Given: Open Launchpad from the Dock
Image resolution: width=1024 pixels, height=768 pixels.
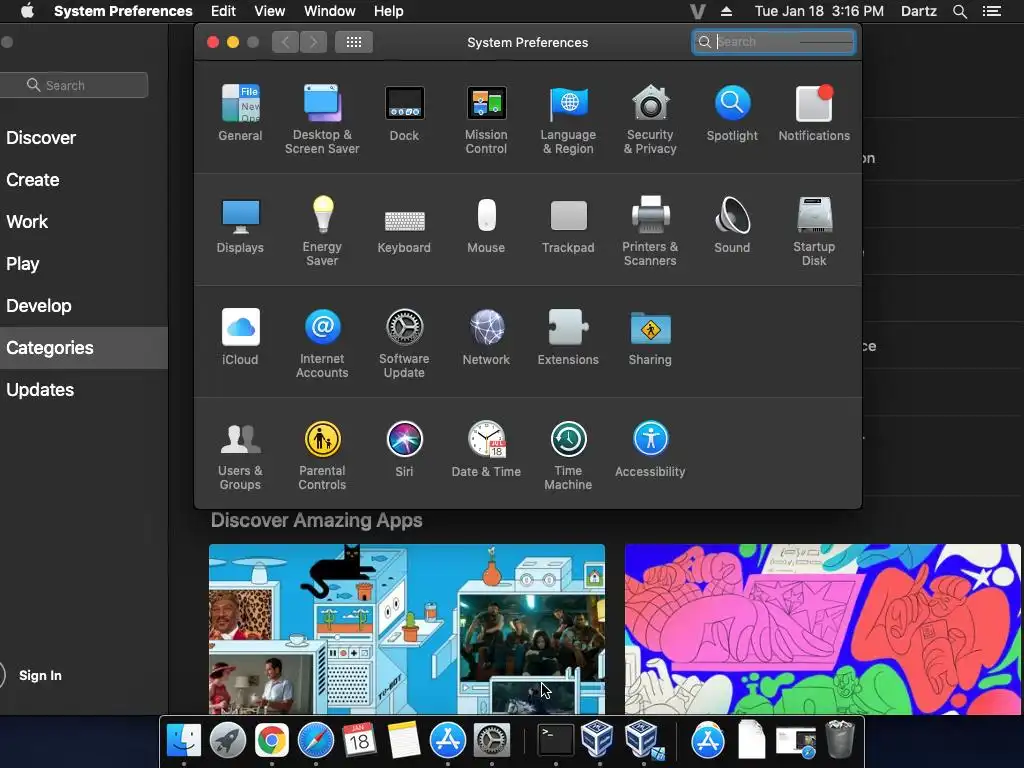Looking at the screenshot, I should [x=228, y=741].
